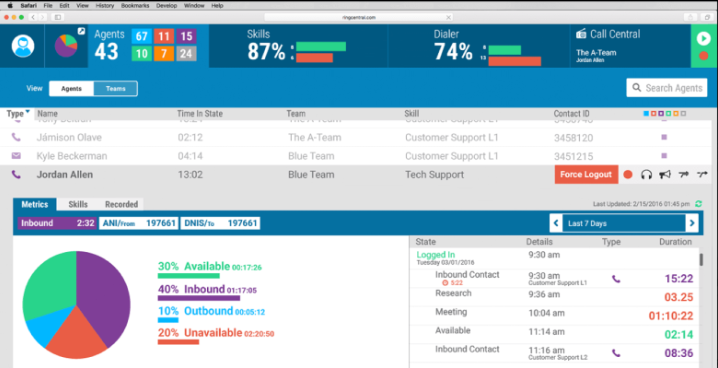
Task: Toggle the purple status filter square
Action: pos(661,114)
